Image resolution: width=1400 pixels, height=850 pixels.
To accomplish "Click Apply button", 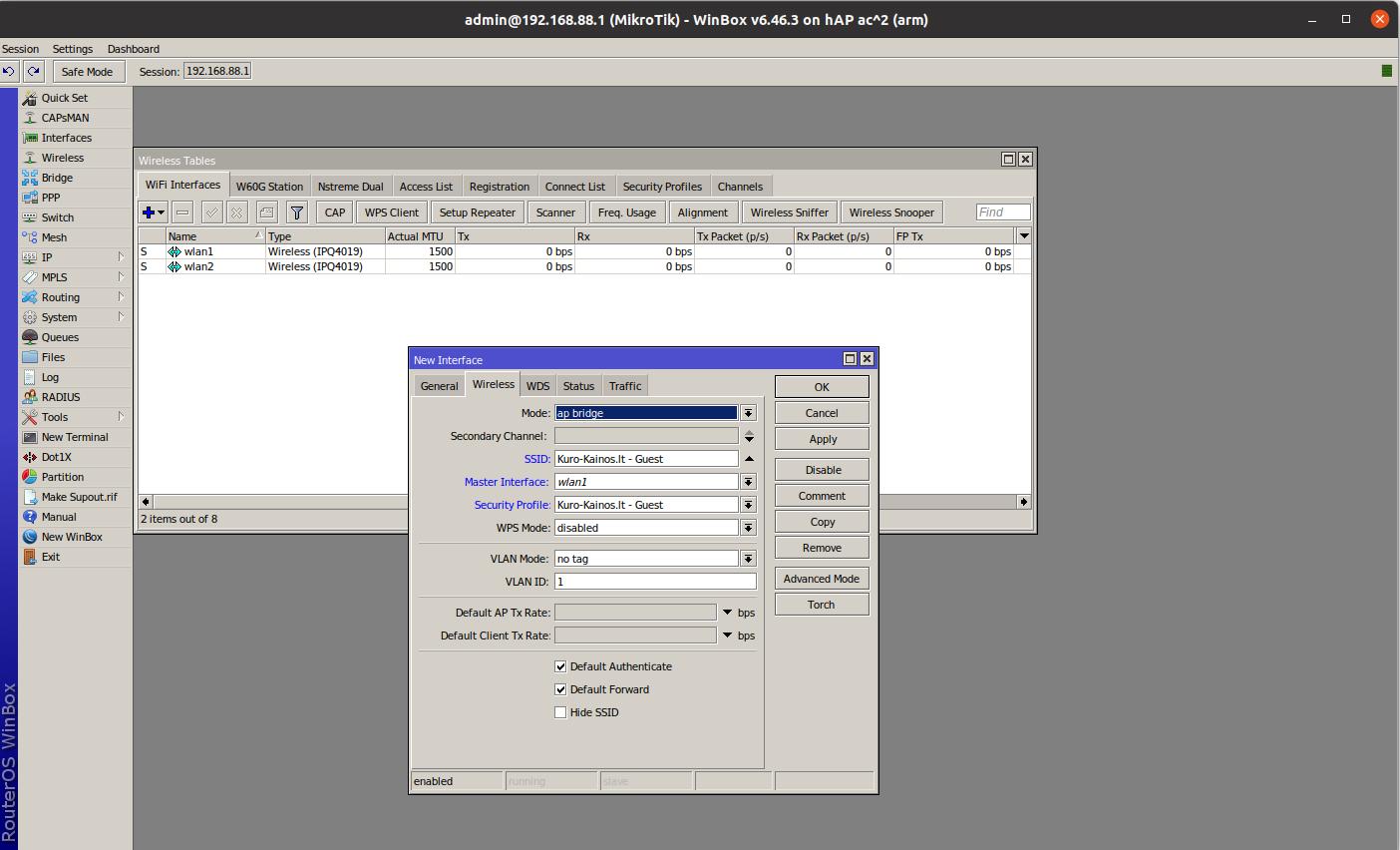I will click(x=822, y=439).
